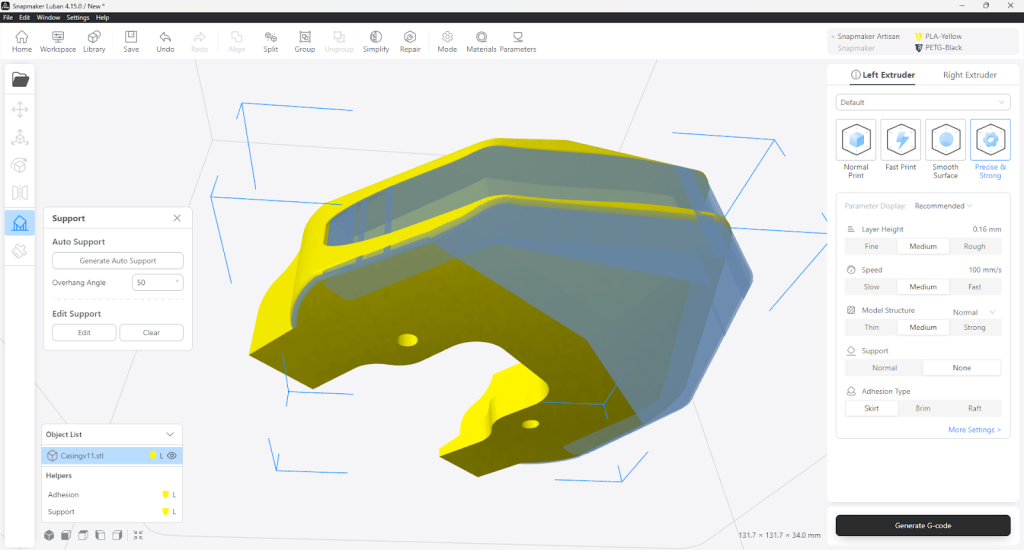The width and height of the screenshot is (1024, 550).
Task: Hide Casingv11.stl using the eye icon
Action: (172, 456)
